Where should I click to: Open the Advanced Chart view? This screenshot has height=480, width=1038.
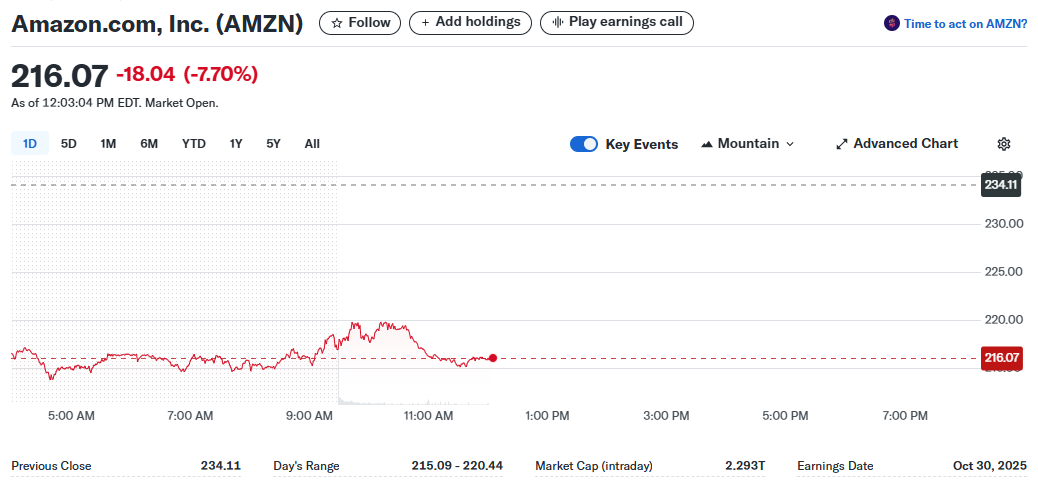(897, 144)
